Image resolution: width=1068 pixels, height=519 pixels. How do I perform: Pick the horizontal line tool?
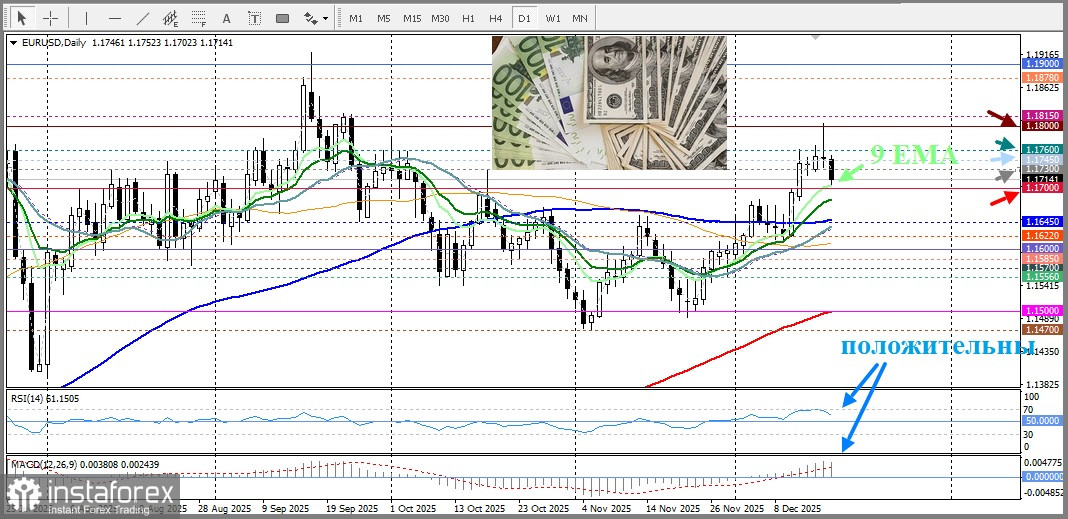coord(114,18)
